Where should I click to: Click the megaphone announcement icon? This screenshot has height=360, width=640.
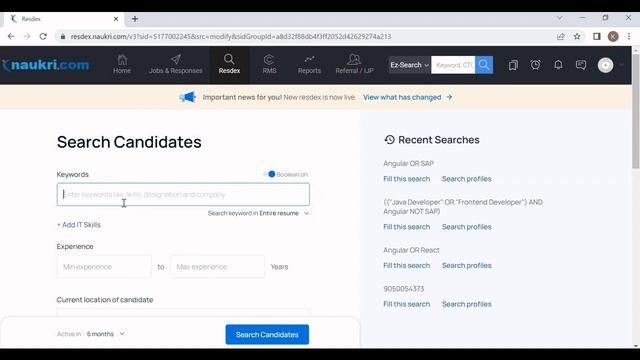(x=188, y=97)
